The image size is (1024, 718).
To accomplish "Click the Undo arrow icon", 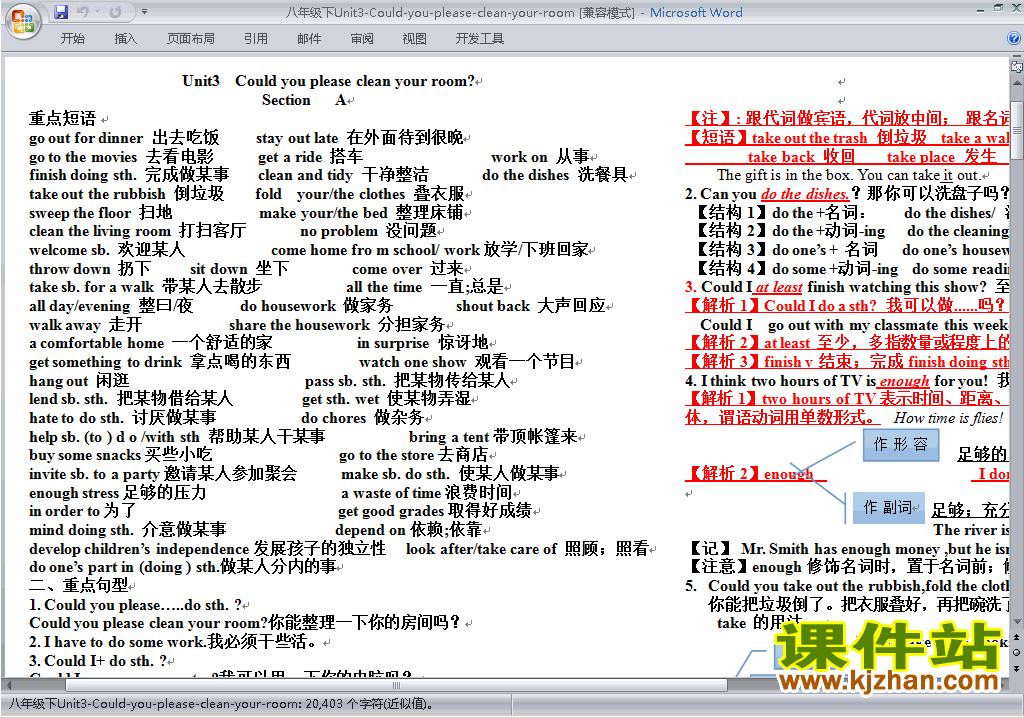I will coord(82,12).
